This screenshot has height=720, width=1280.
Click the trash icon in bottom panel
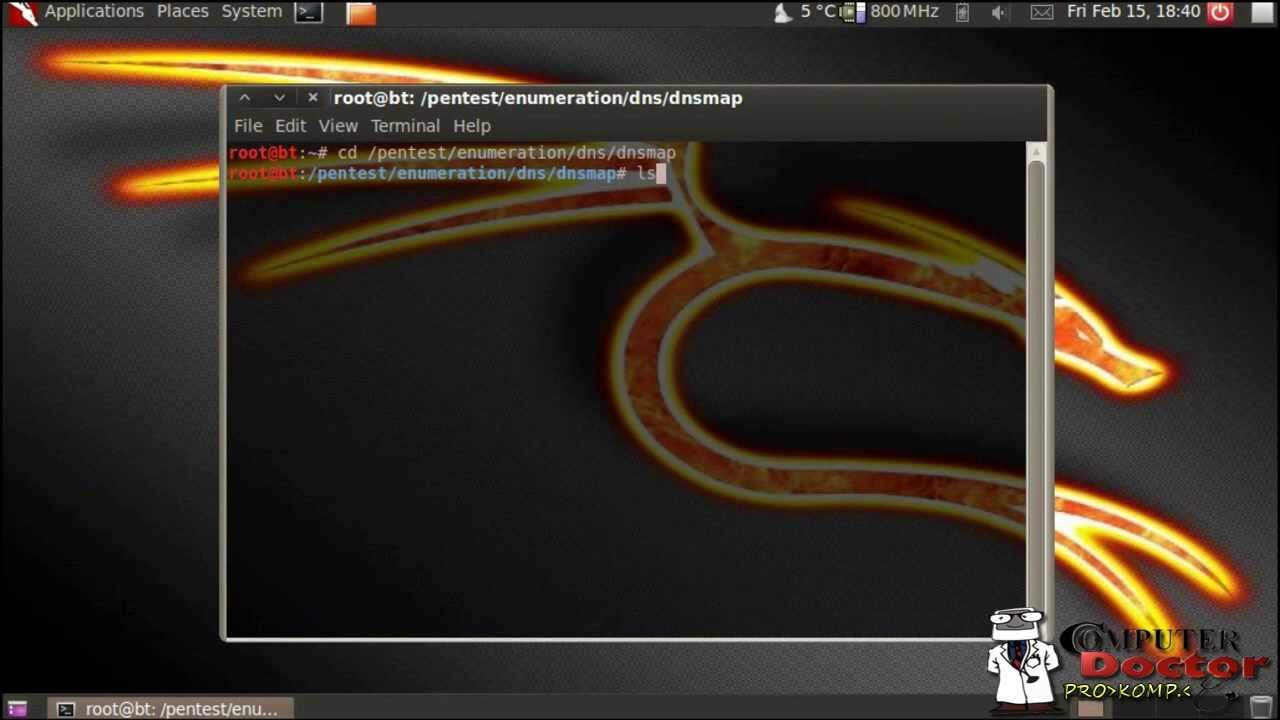pyautogui.click(x=1261, y=709)
